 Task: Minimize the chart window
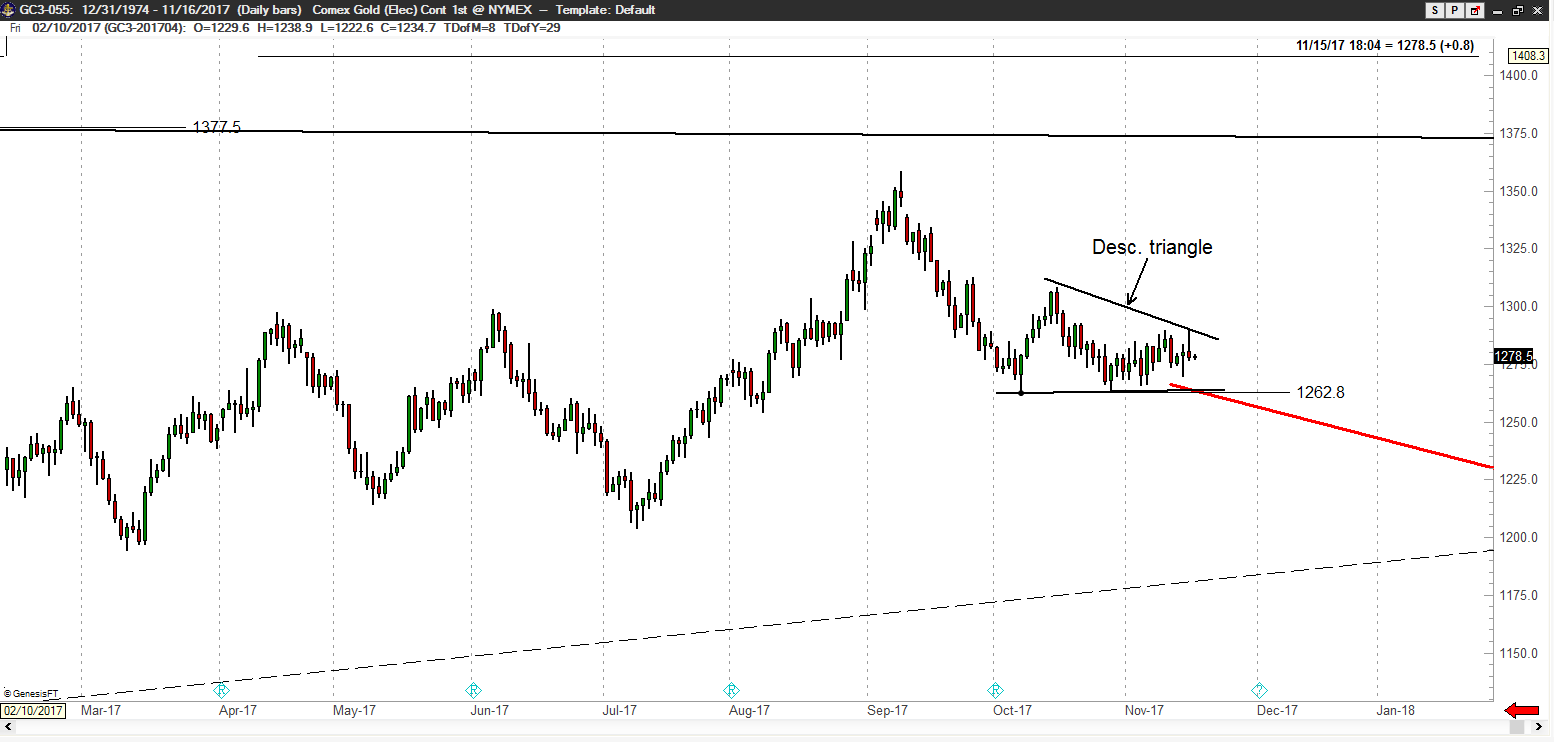1497,10
